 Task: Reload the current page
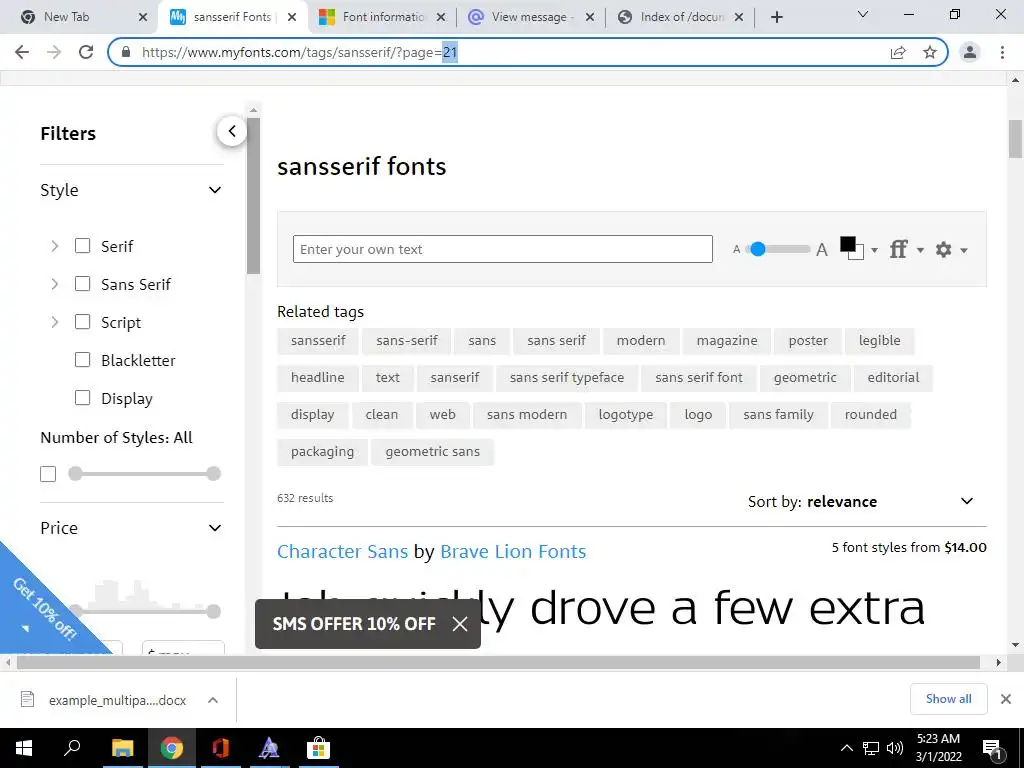[x=86, y=52]
